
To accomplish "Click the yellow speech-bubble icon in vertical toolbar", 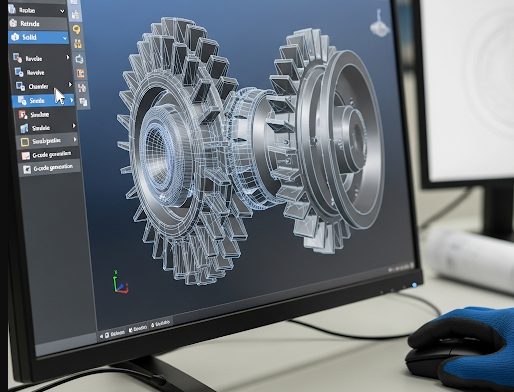I will [77, 29].
